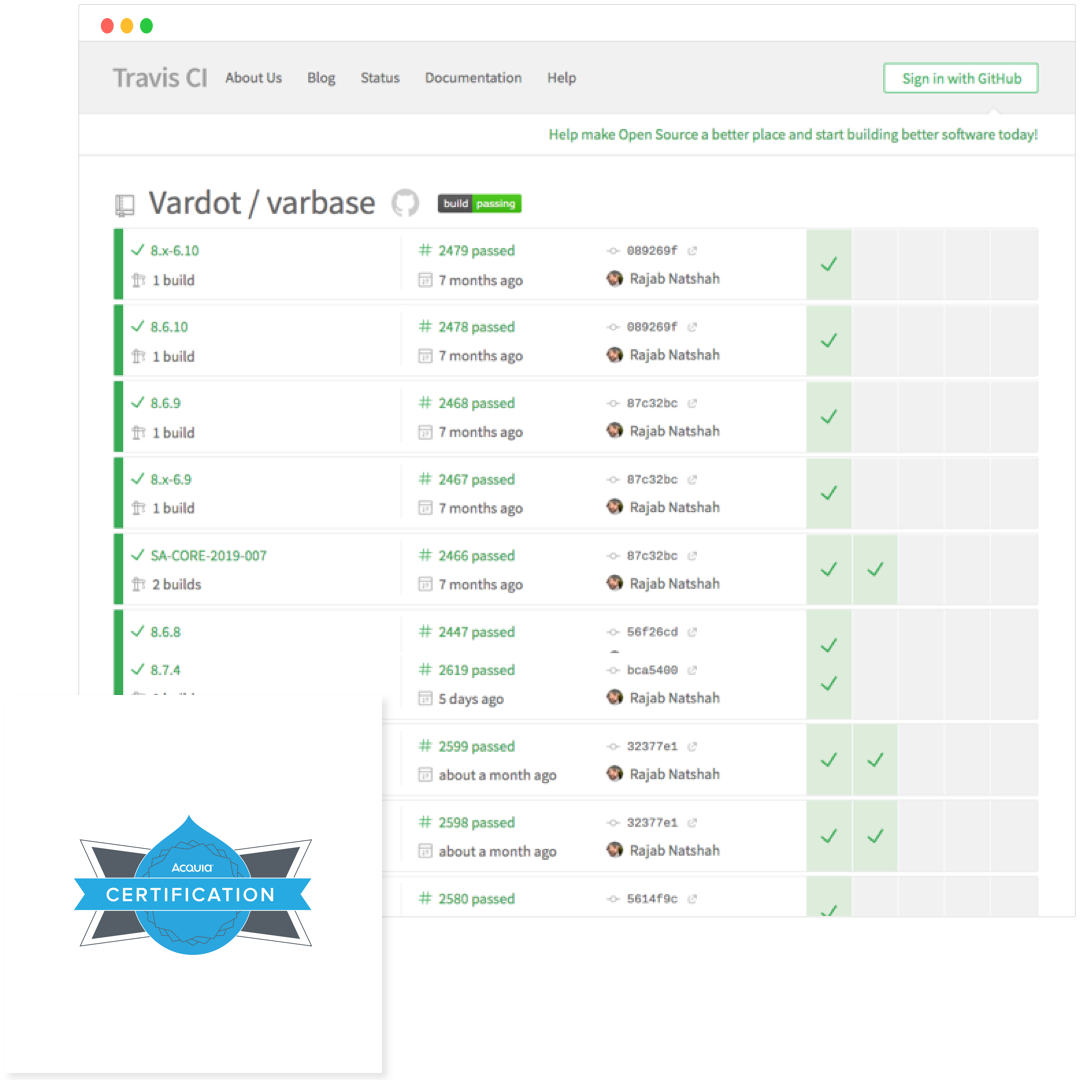
Task: Click the passed checkmark tile in the 8.x-6.10 row
Action: (829, 264)
